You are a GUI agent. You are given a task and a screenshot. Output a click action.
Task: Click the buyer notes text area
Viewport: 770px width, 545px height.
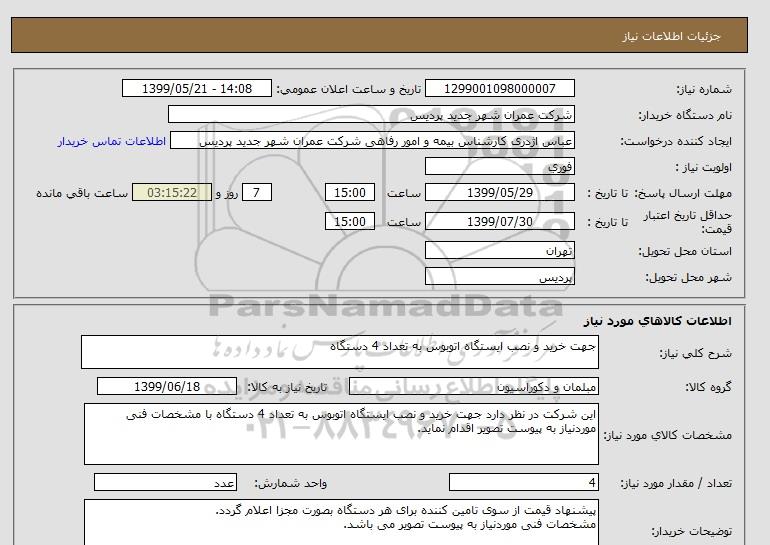coord(341,522)
